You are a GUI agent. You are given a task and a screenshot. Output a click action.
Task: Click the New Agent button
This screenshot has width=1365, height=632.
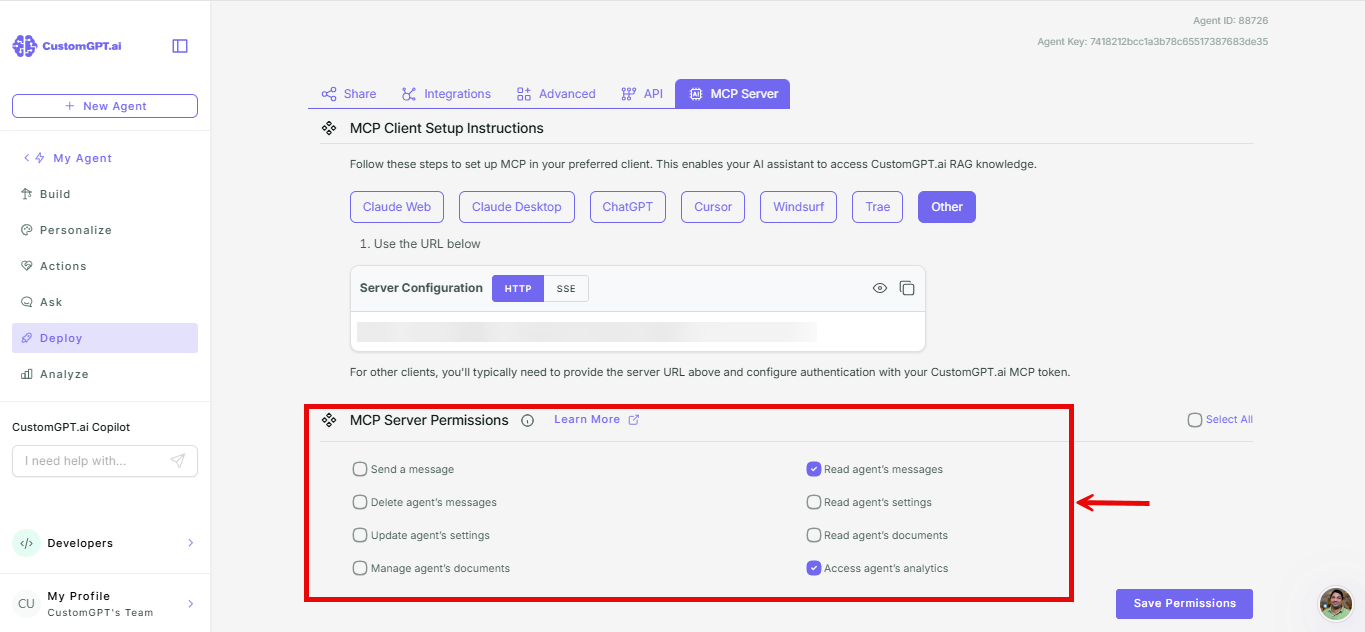[105, 106]
